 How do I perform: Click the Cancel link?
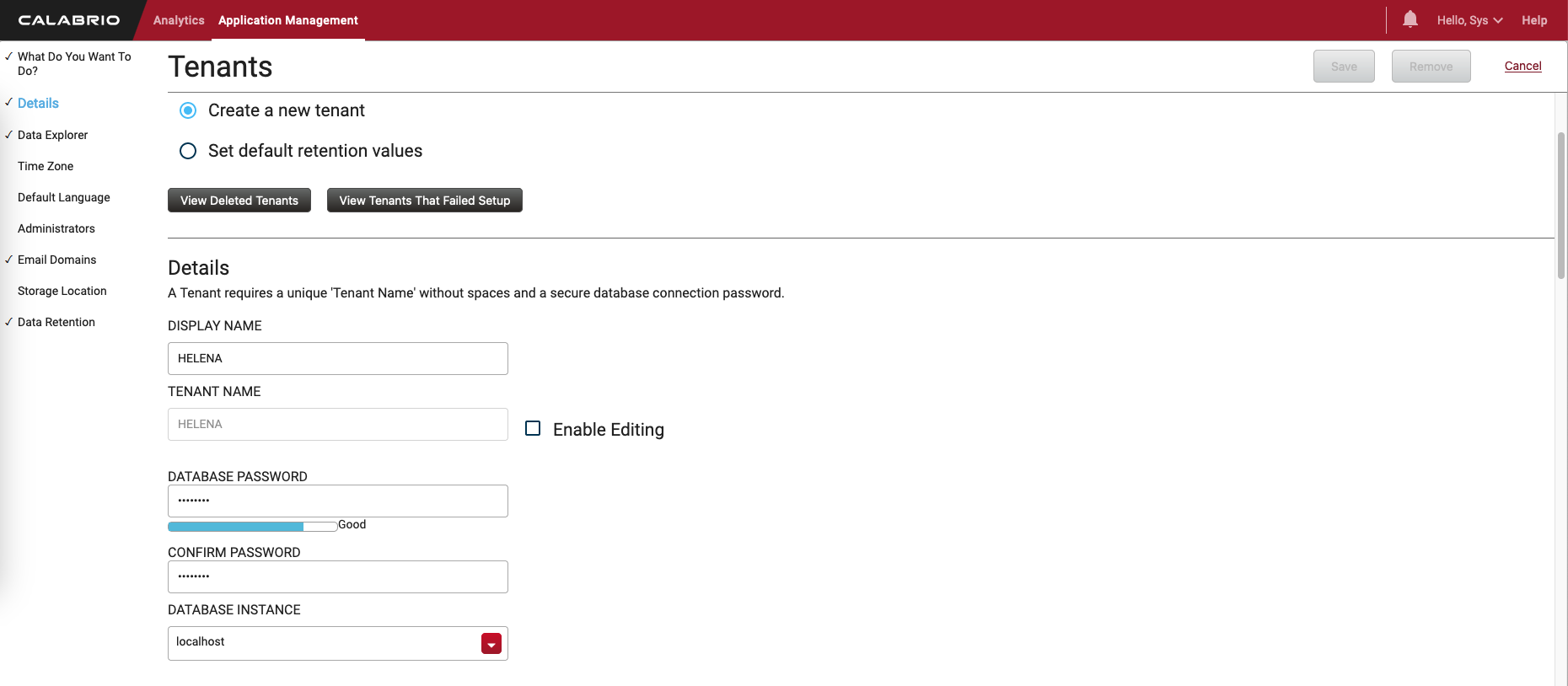click(1522, 66)
